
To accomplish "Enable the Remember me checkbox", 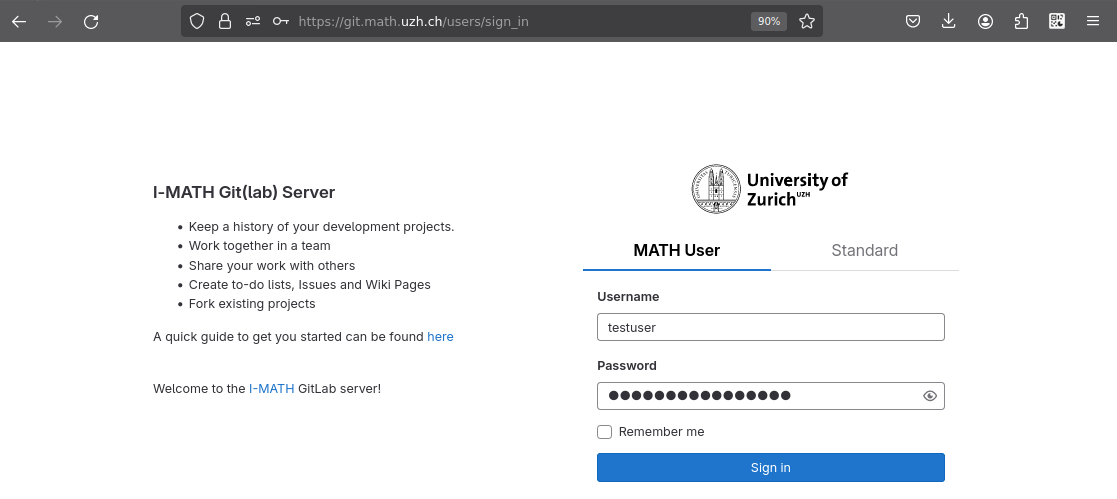I will coord(605,432).
